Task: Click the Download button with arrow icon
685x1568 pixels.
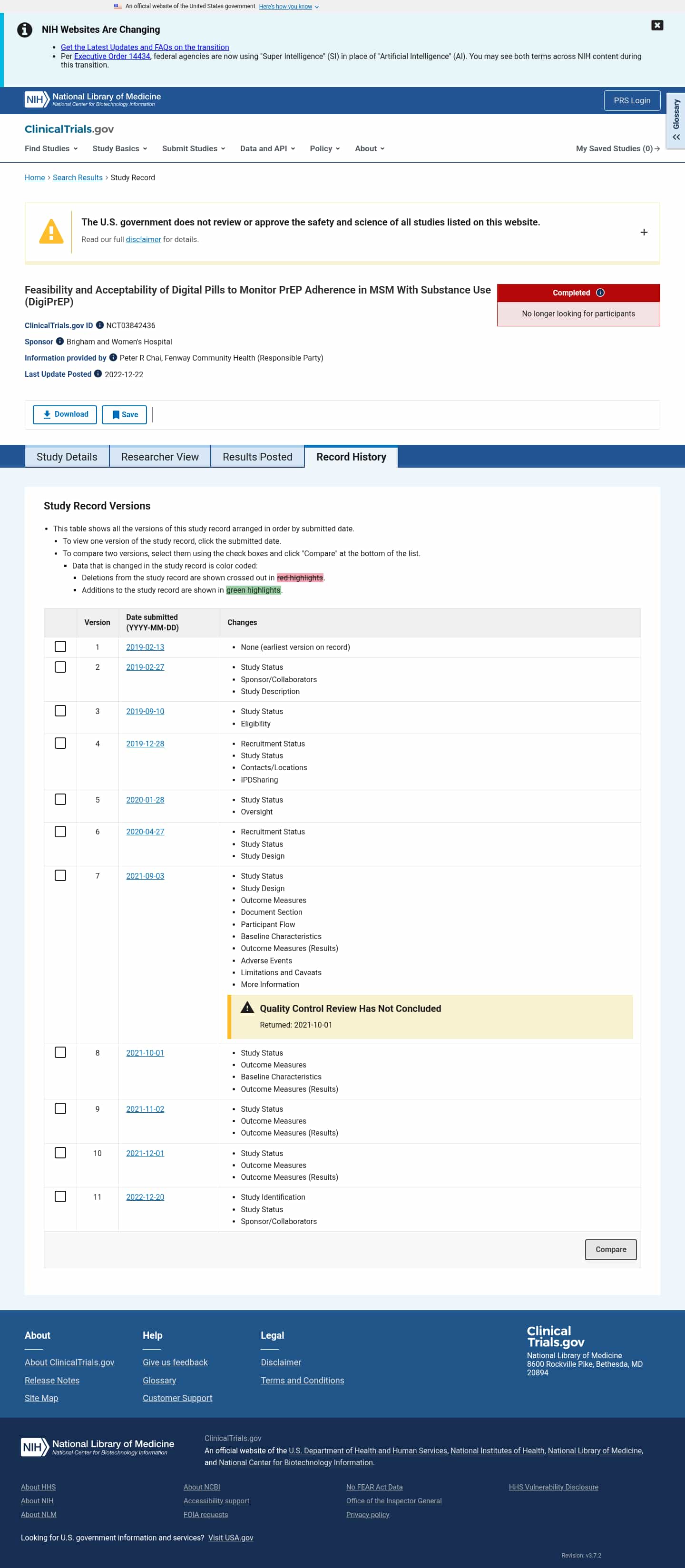Action: pos(65,414)
